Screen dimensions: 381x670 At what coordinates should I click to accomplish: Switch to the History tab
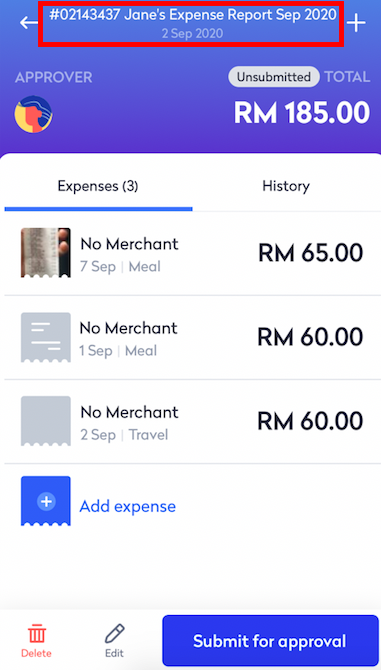click(286, 186)
